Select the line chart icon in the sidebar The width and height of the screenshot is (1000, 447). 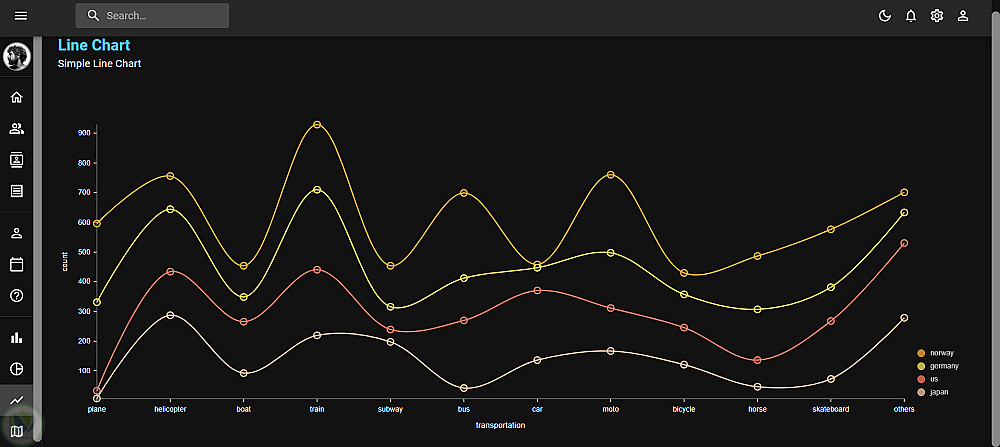click(17, 400)
